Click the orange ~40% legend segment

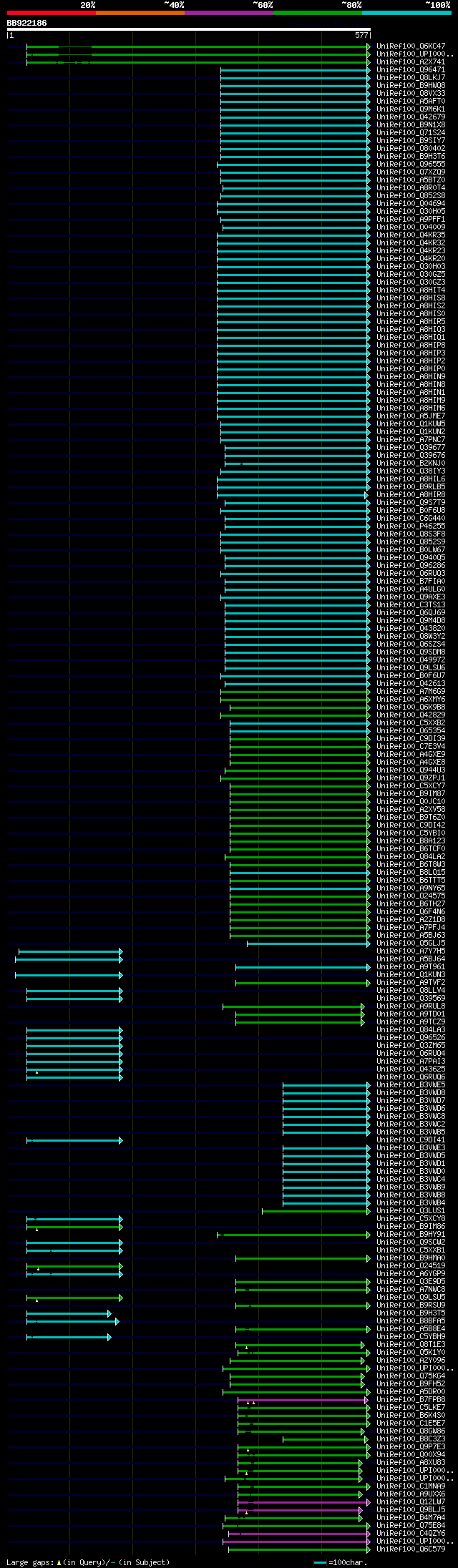pos(140,13)
